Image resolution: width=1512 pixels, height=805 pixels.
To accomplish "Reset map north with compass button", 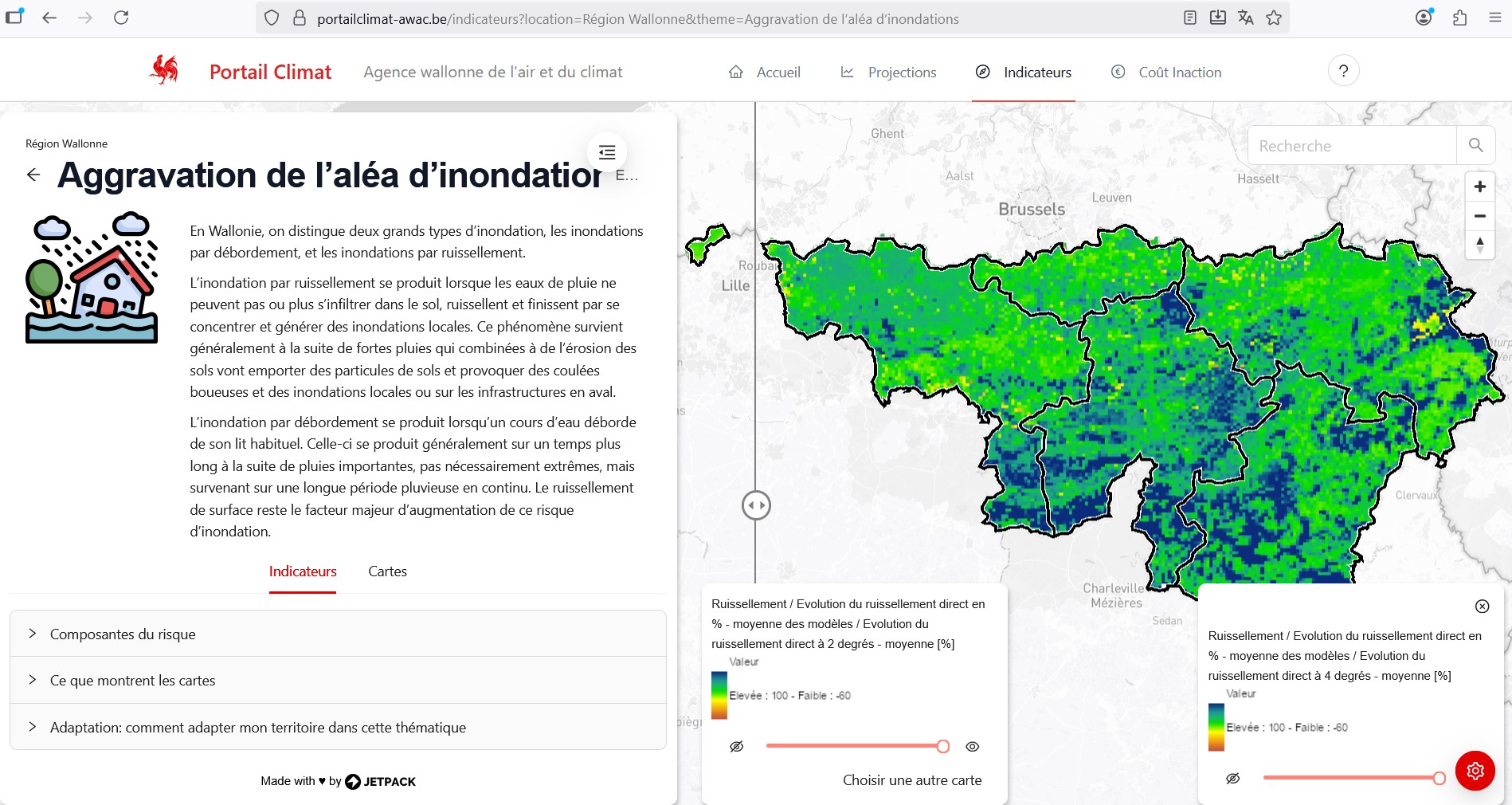I will 1479,245.
